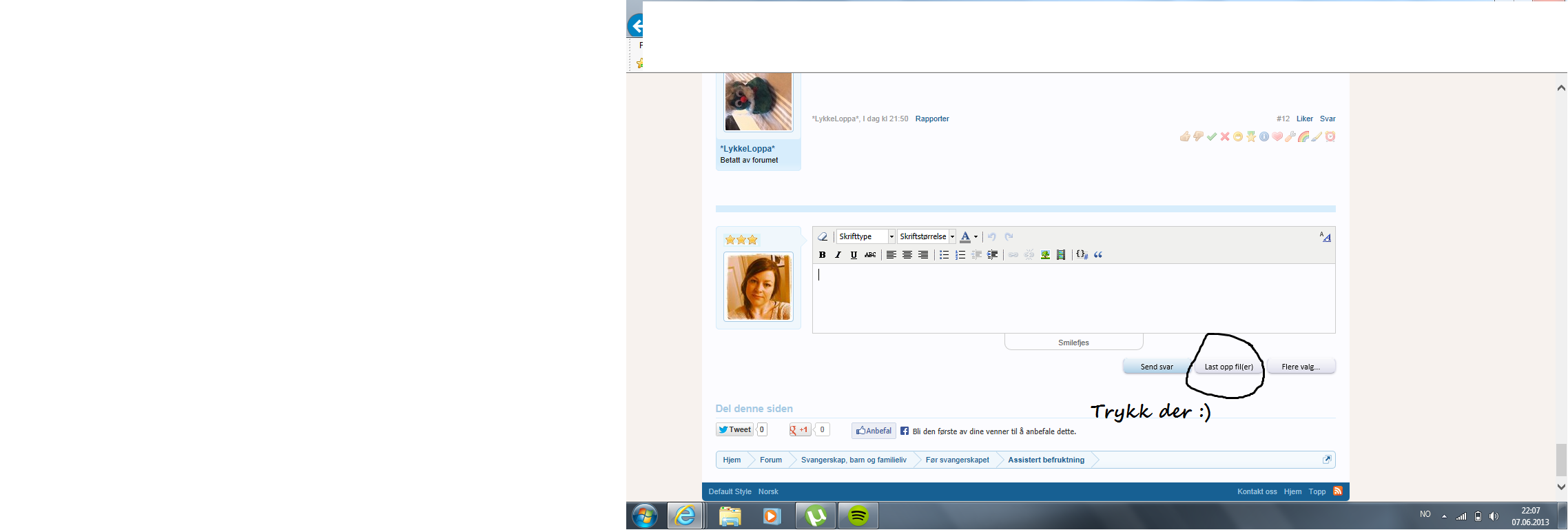Viewport: 1568px width, 530px height.
Task: Toggle bold formatting in the editor
Action: (x=822, y=255)
